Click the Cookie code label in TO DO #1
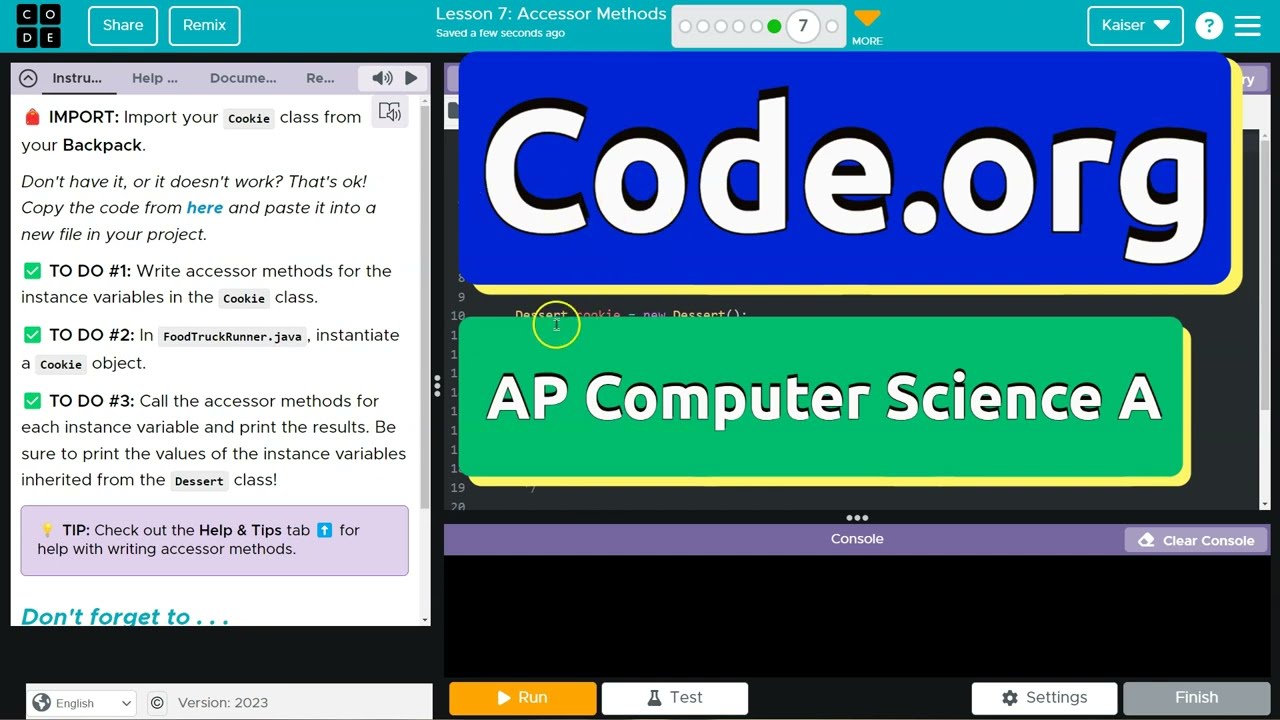Viewport: 1280px width, 720px height. coord(244,298)
